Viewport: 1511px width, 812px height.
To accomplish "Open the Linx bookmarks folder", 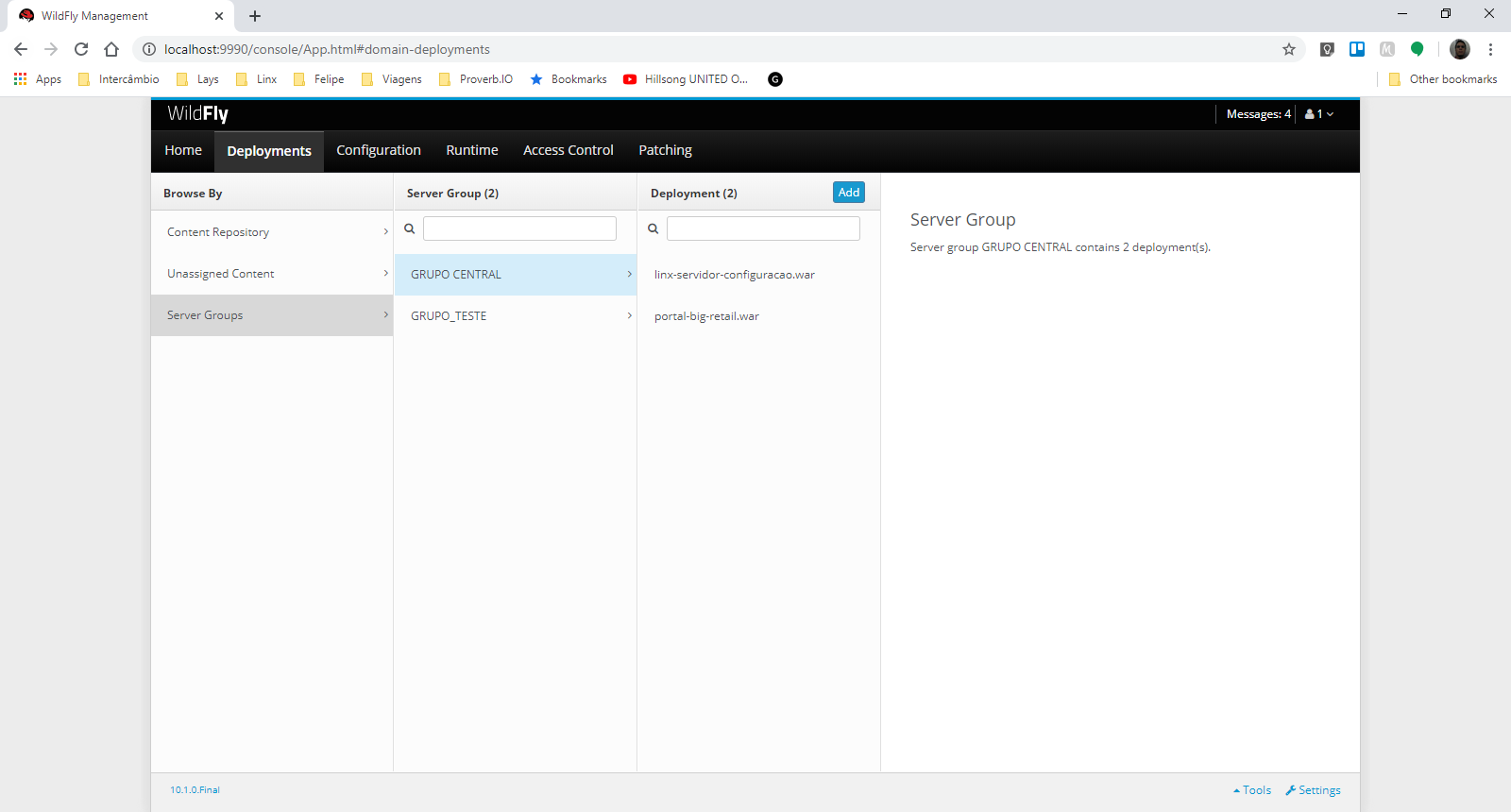I will [257, 79].
